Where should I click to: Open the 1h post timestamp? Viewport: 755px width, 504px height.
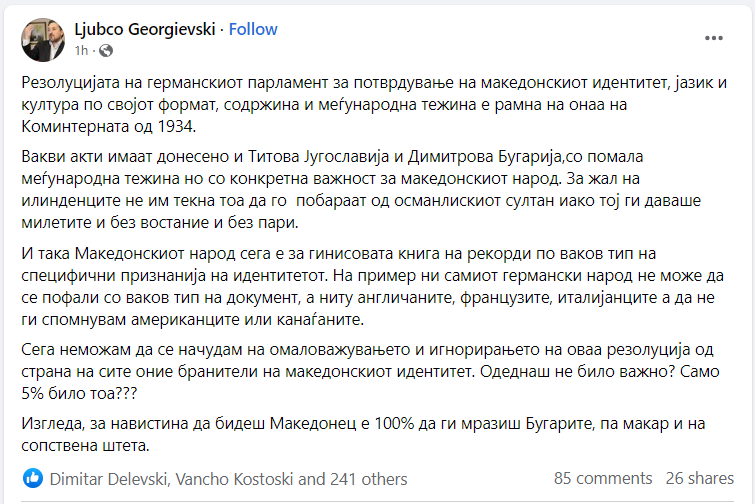click(81, 51)
